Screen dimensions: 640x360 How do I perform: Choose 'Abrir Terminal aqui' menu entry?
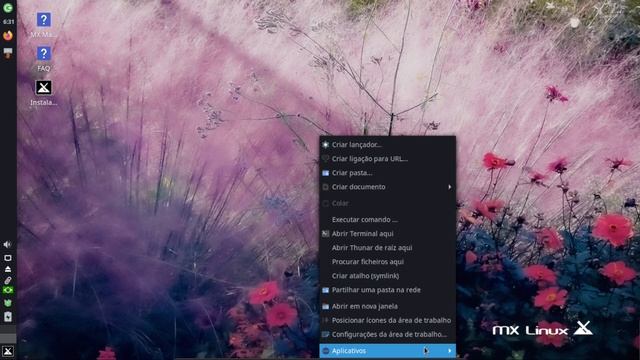point(387,233)
